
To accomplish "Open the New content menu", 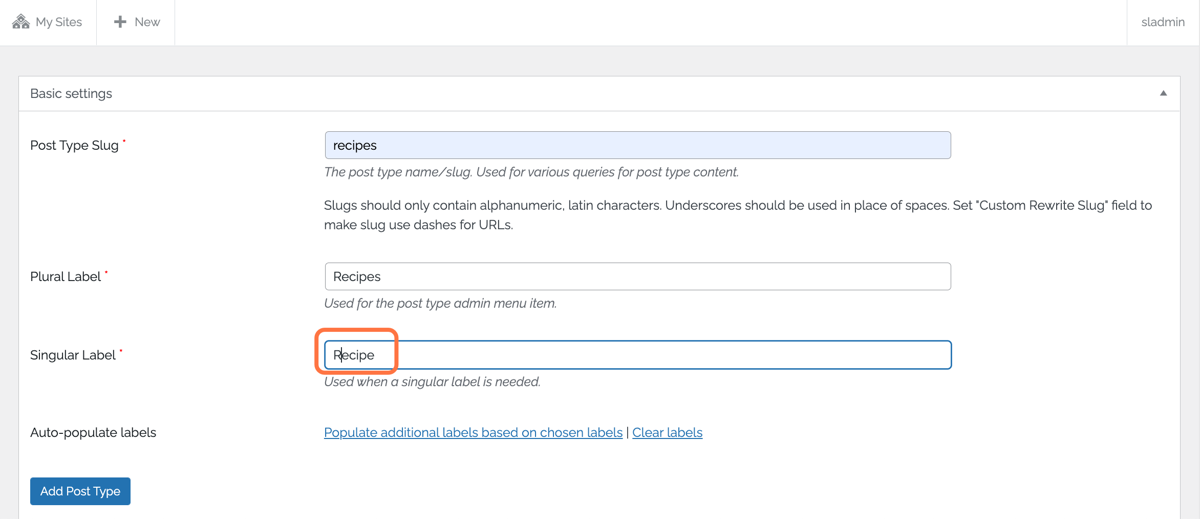I will [136, 22].
